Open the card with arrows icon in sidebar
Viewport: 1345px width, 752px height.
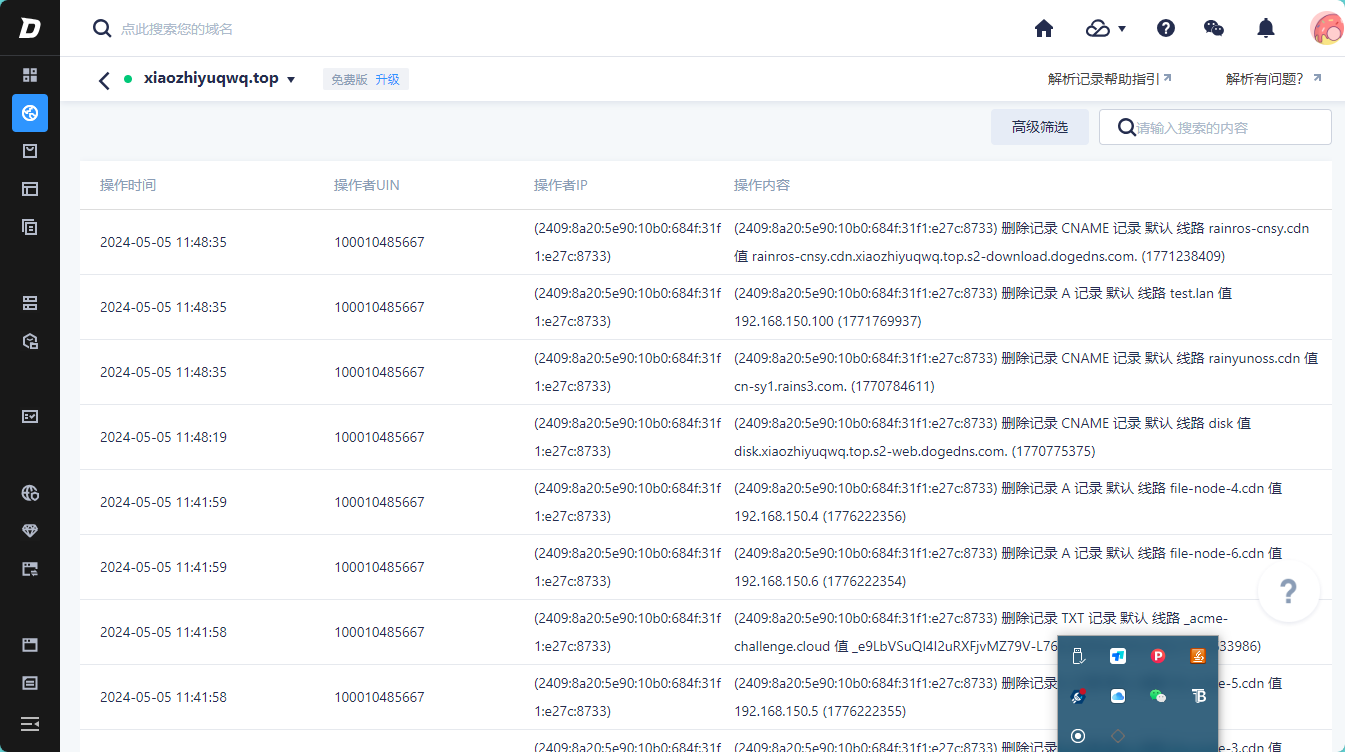tap(30, 569)
